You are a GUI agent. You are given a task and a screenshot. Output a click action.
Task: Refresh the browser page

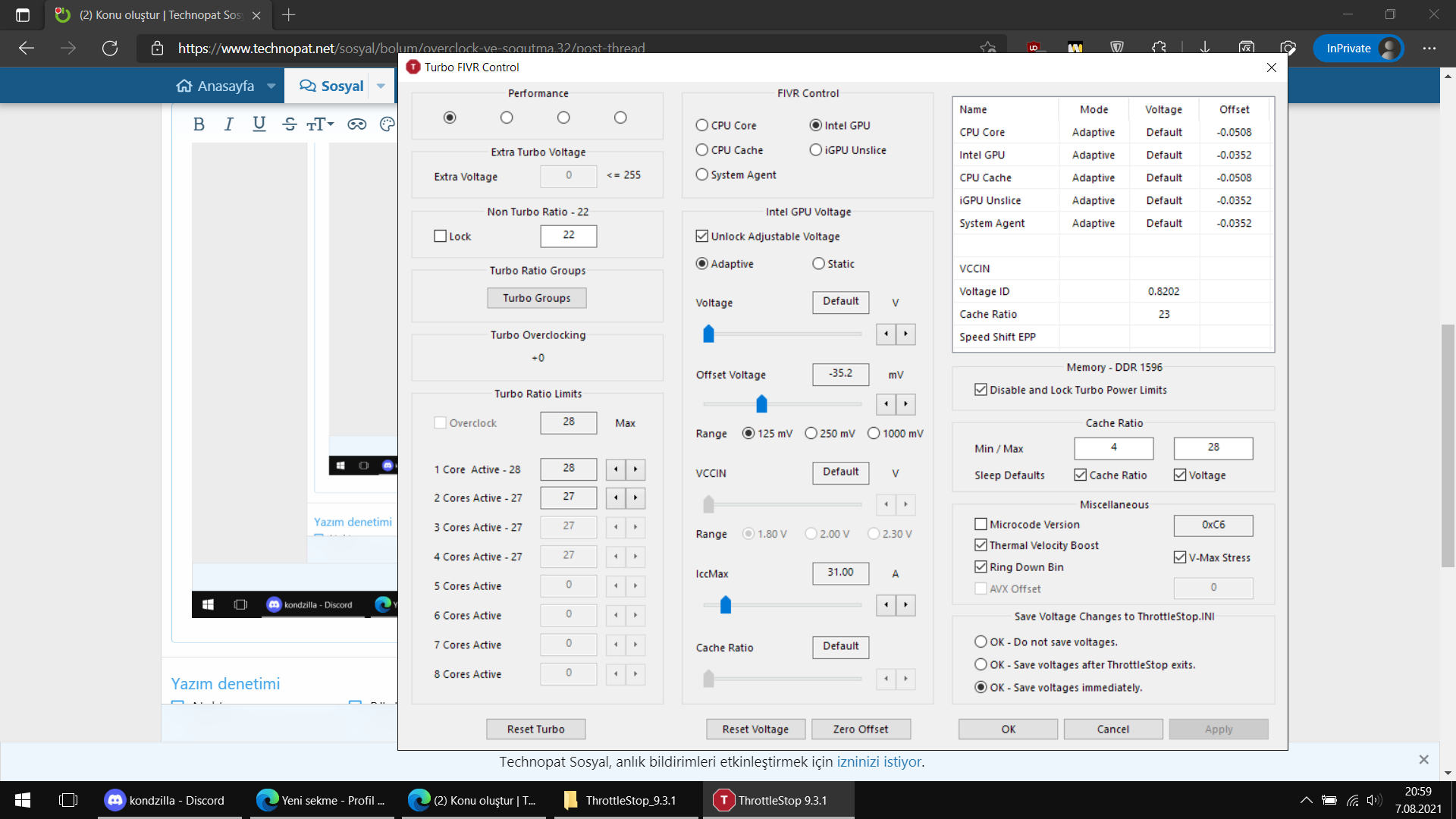[110, 49]
